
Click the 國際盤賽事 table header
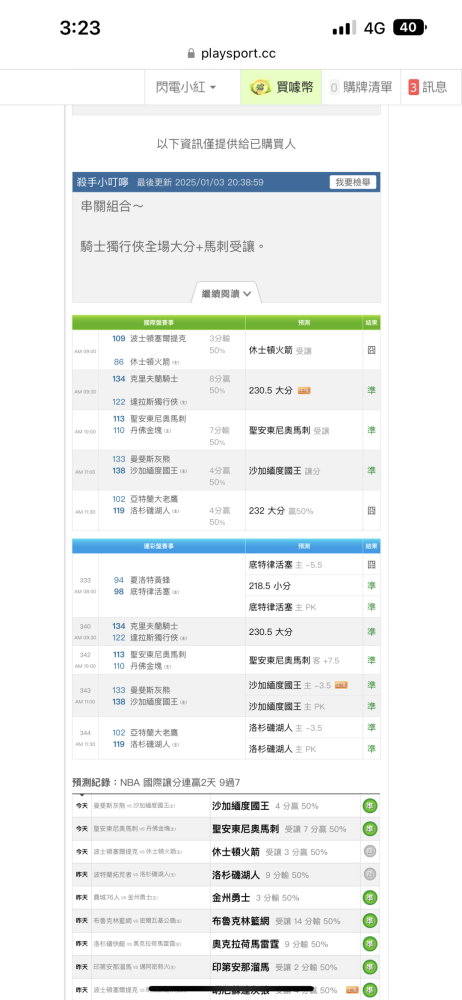tap(159, 322)
